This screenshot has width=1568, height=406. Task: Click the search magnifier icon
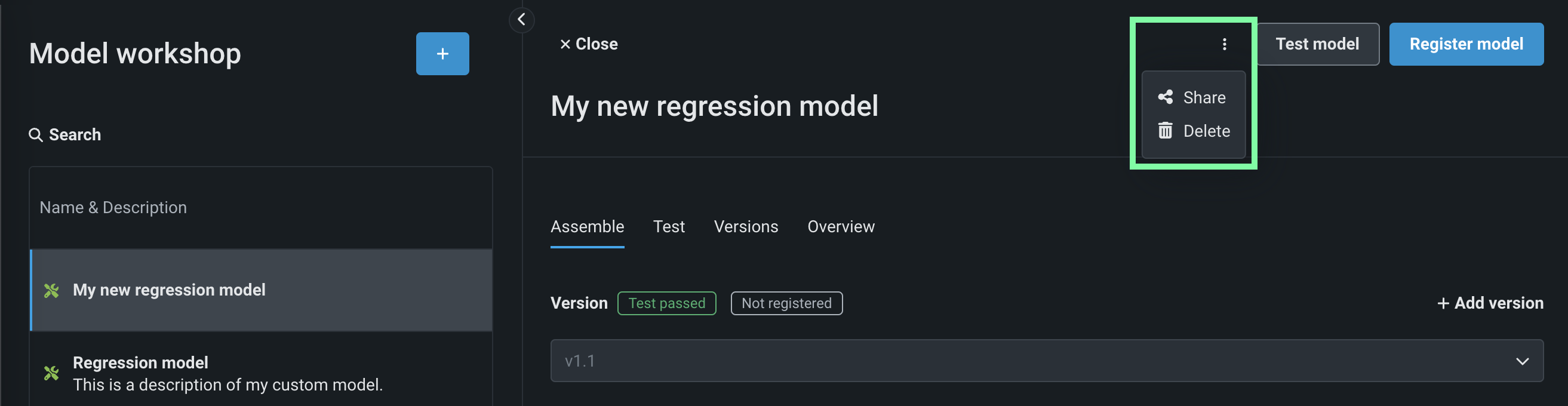[36, 134]
